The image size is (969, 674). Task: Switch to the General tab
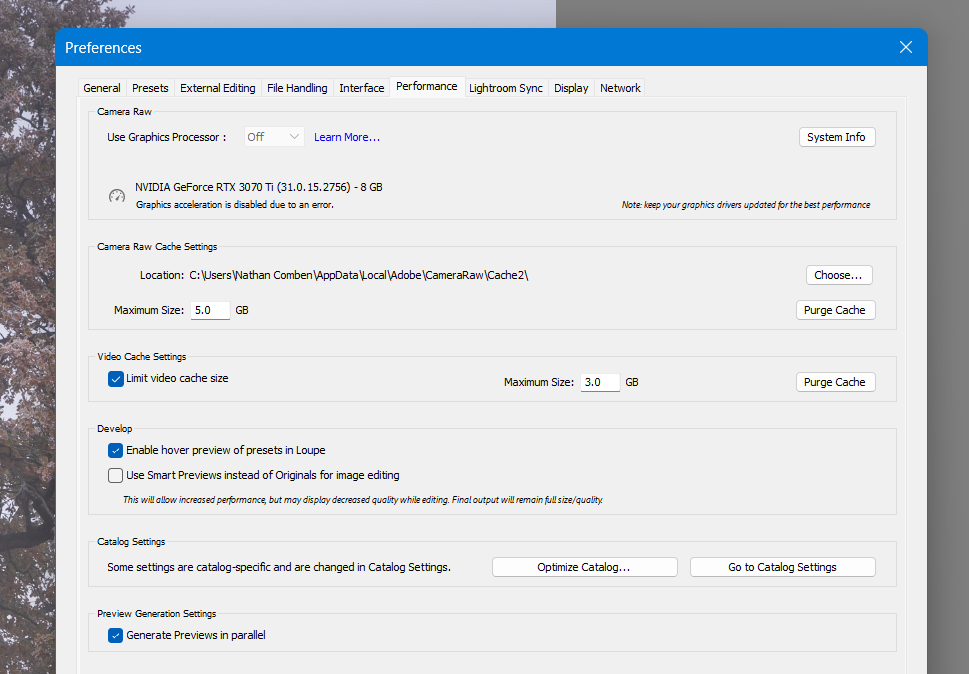click(101, 87)
